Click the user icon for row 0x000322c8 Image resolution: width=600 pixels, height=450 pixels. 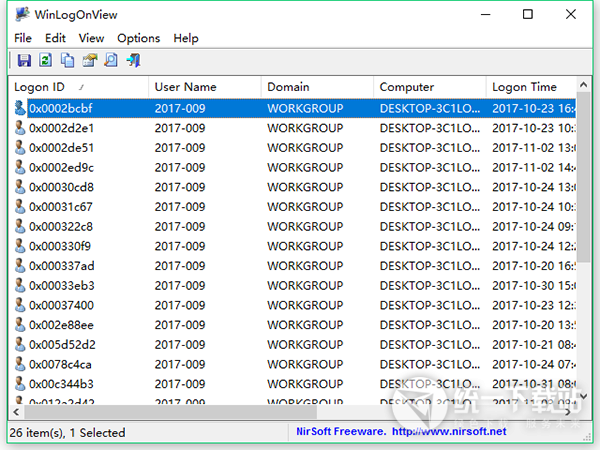20,227
